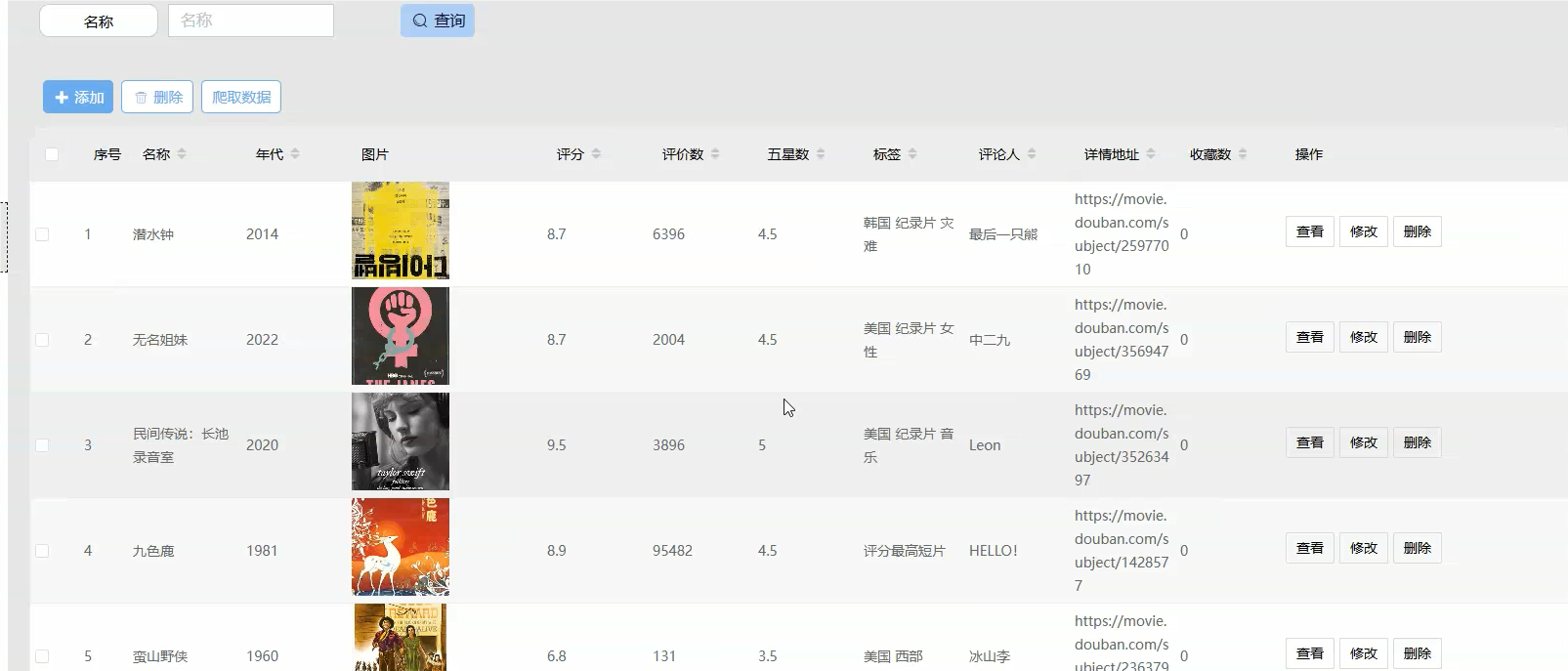This screenshot has width=1568, height=671.
Task: Sort by 五星数 column sort arrows
Action: [821, 154]
